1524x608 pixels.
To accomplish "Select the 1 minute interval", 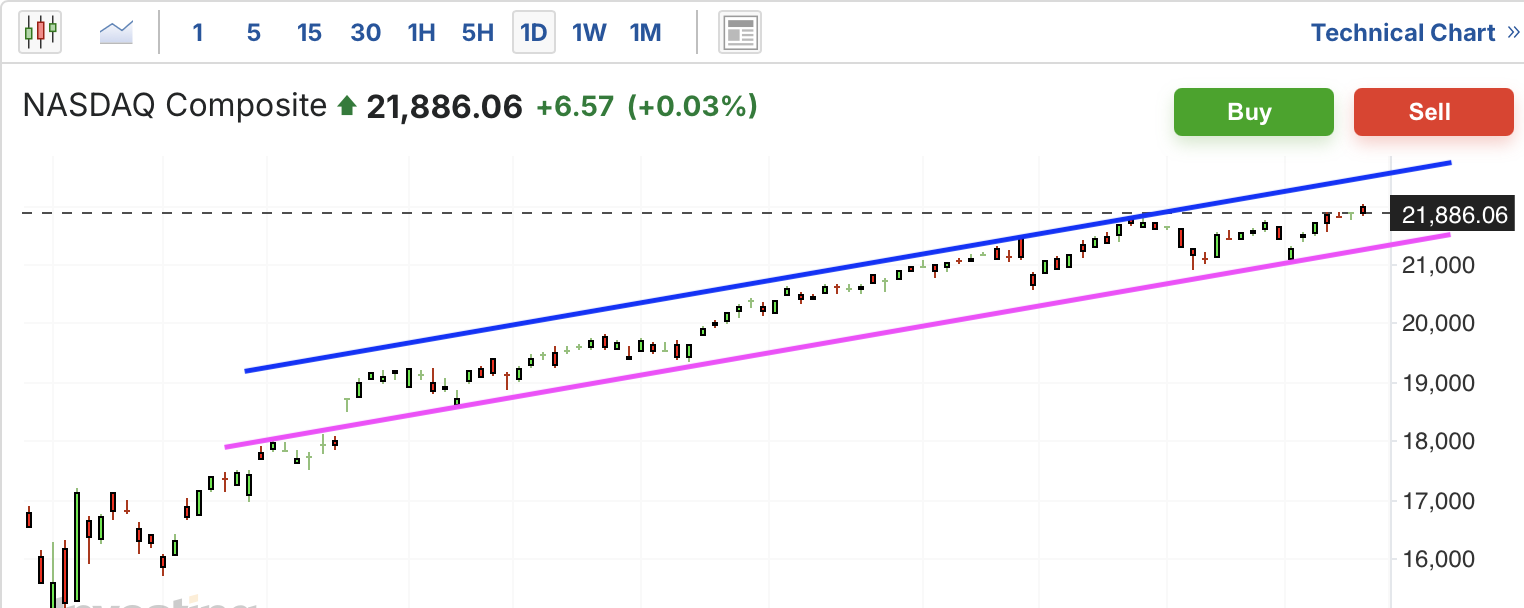I will [x=198, y=33].
